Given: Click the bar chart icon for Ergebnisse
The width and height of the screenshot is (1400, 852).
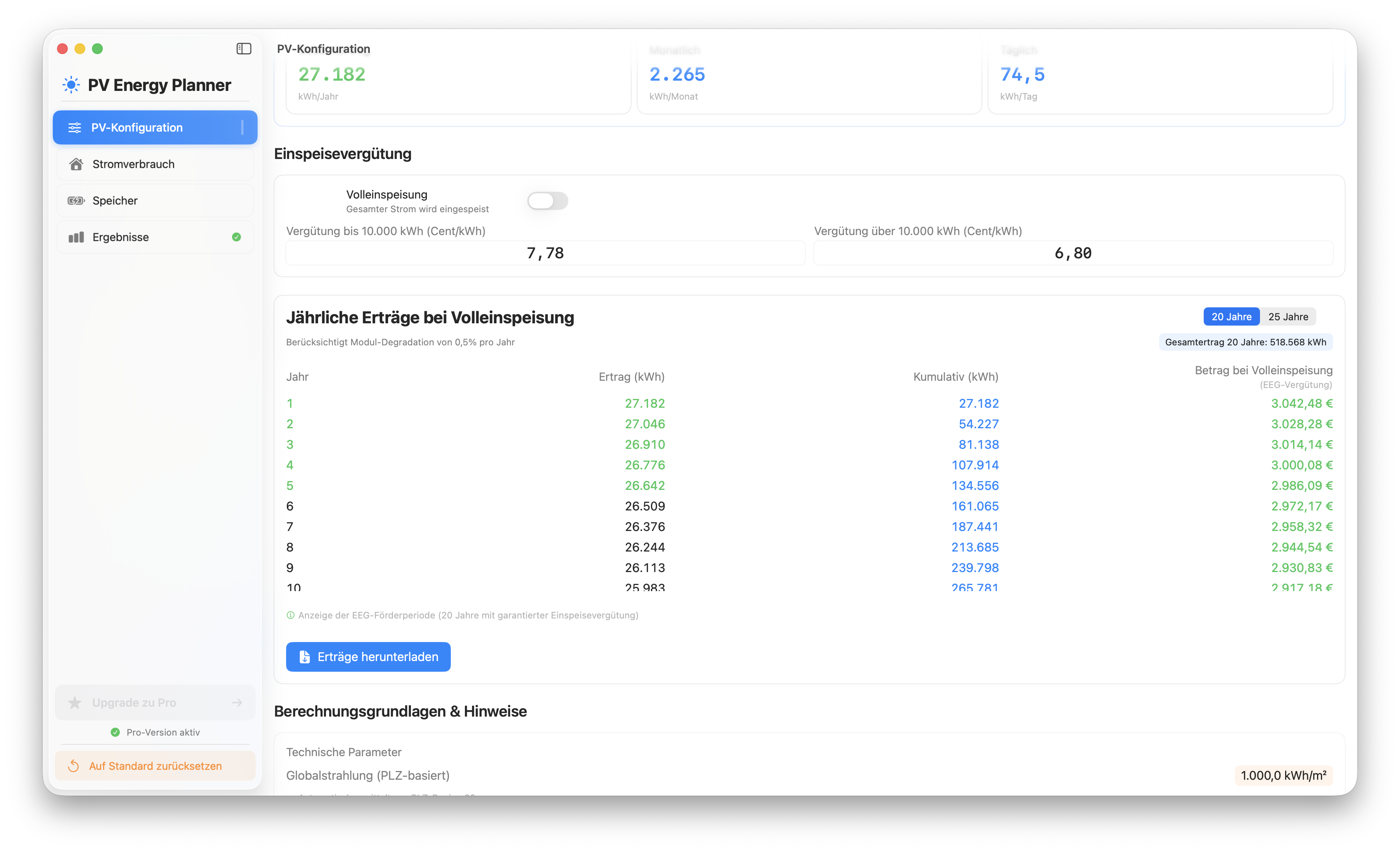Looking at the screenshot, I should 76,237.
